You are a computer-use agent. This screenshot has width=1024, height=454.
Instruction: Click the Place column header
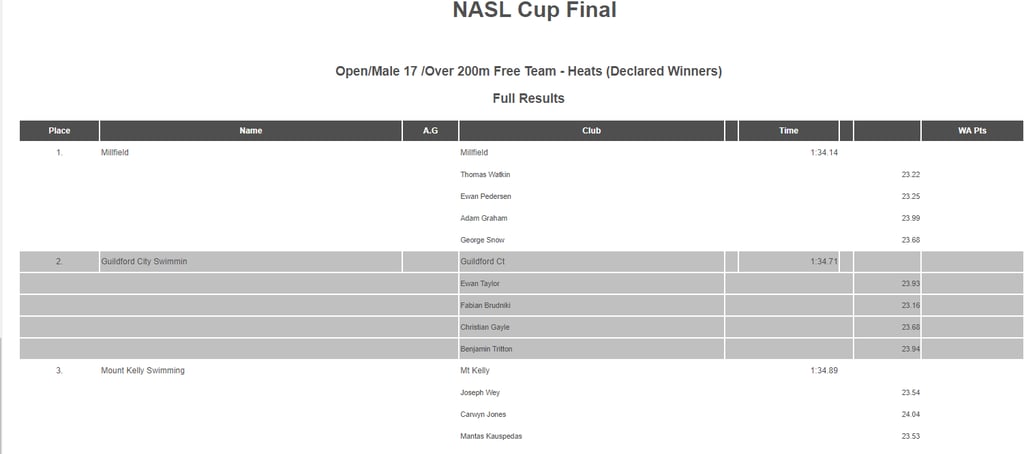pos(59,131)
